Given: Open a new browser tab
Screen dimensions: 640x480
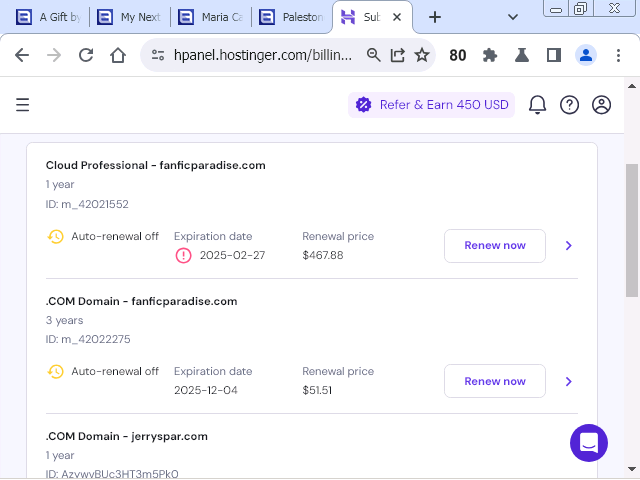Looking at the screenshot, I should tap(435, 17).
